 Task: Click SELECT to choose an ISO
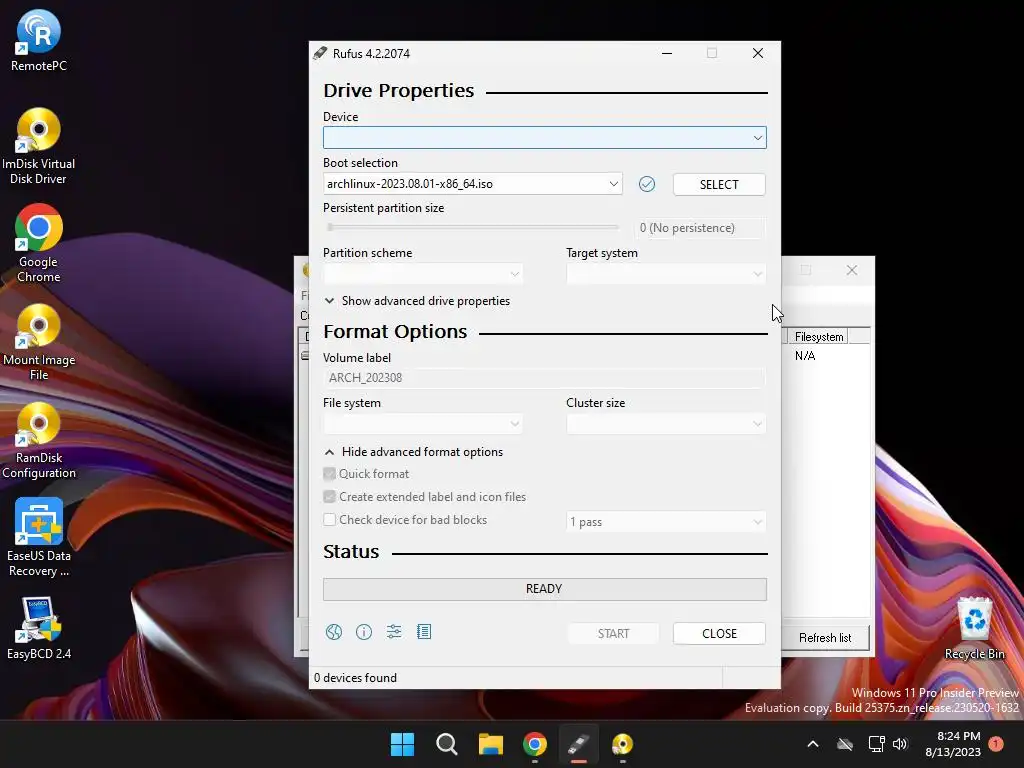(x=719, y=185)
